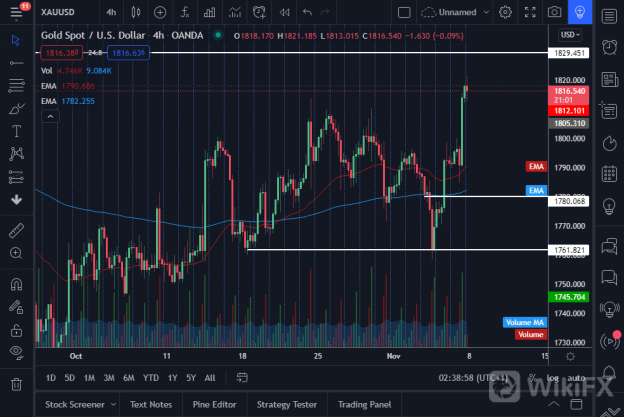Select the ruler measure tool

tap(16, 230)
